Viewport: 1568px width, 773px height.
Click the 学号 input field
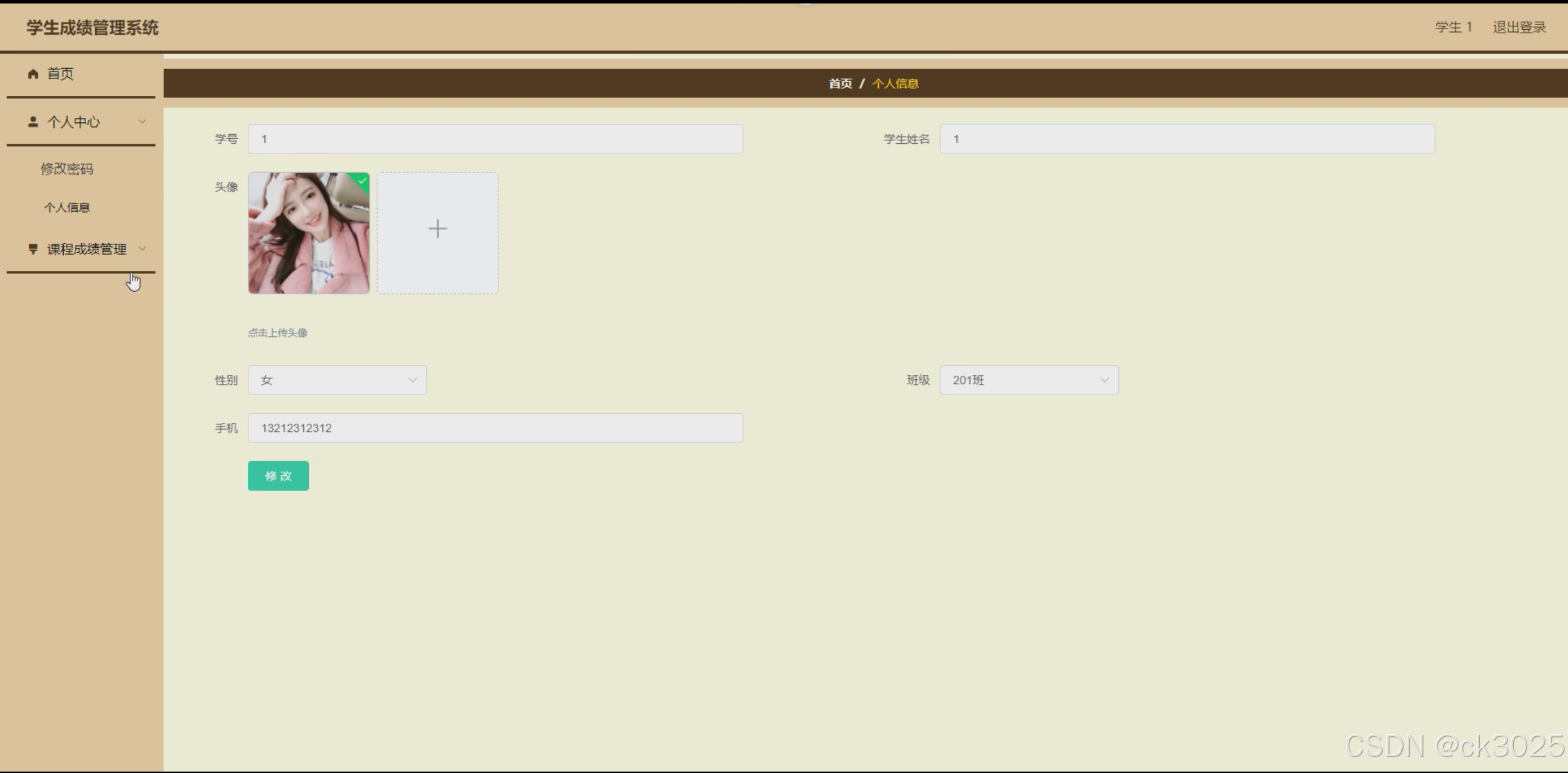[x=495, y=139]
